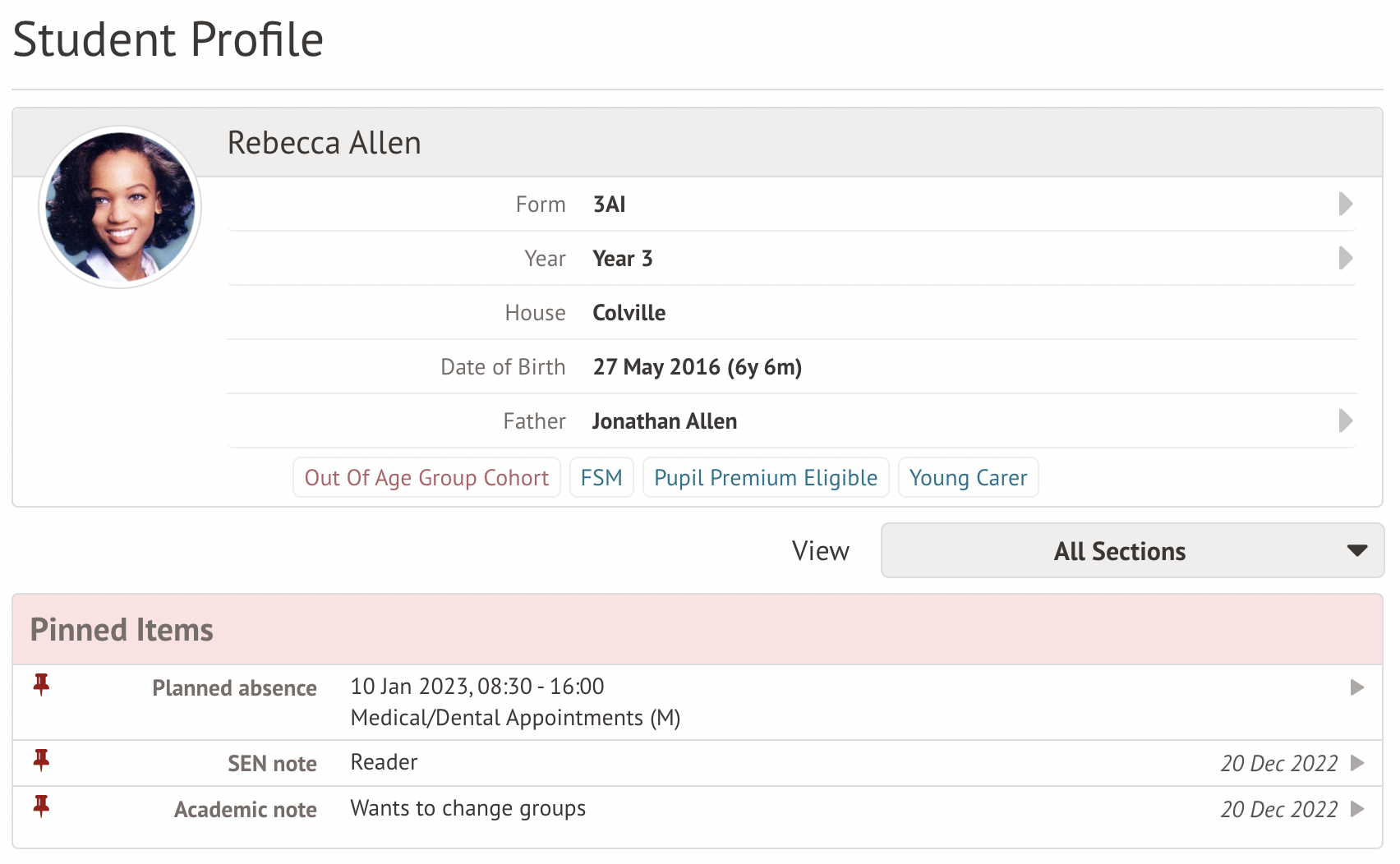Click pin icon beside SEN note
The image size is (1400, 864).
tap(41, 760)
